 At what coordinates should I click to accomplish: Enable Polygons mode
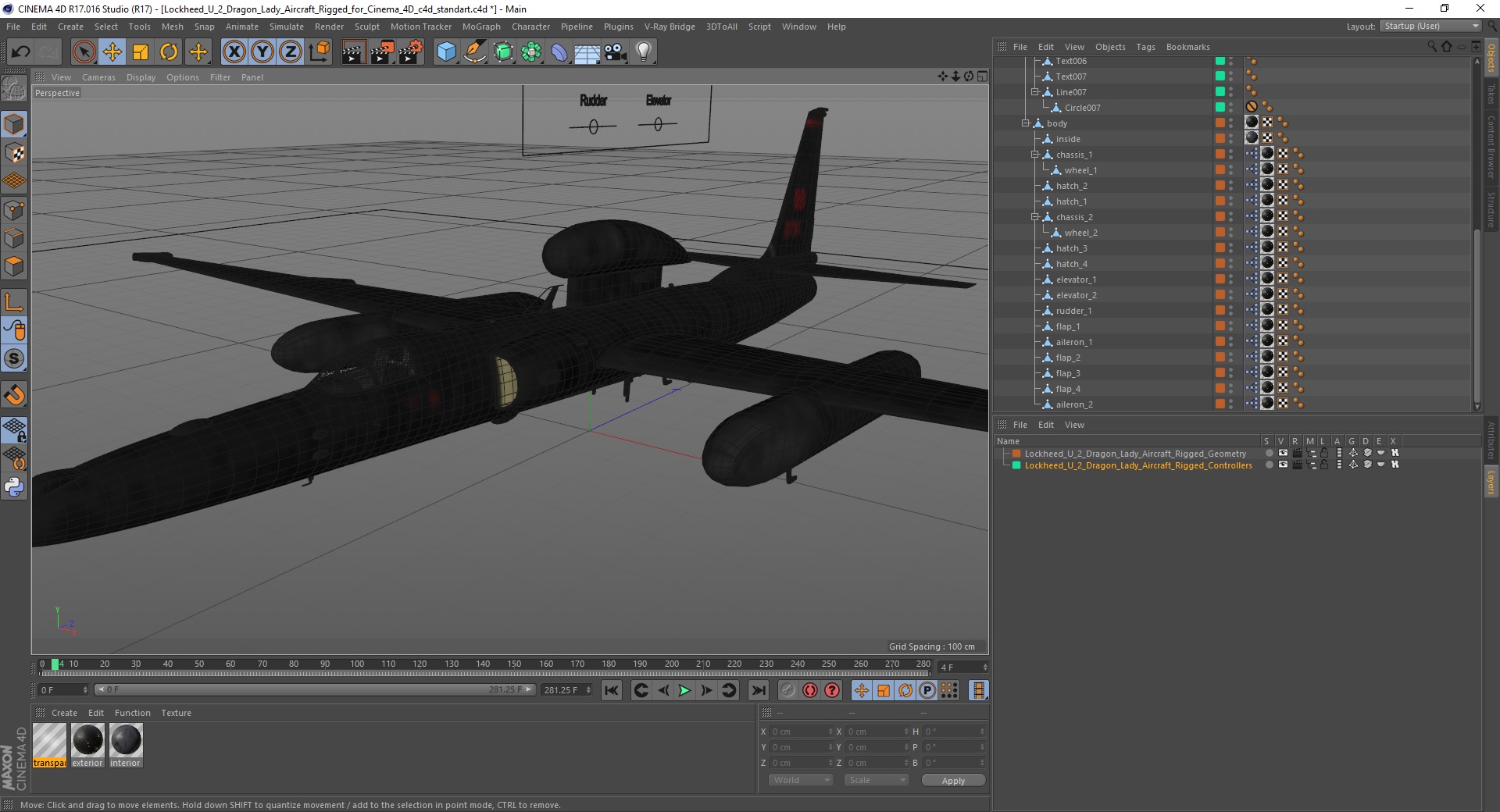[x=14, y=266]
